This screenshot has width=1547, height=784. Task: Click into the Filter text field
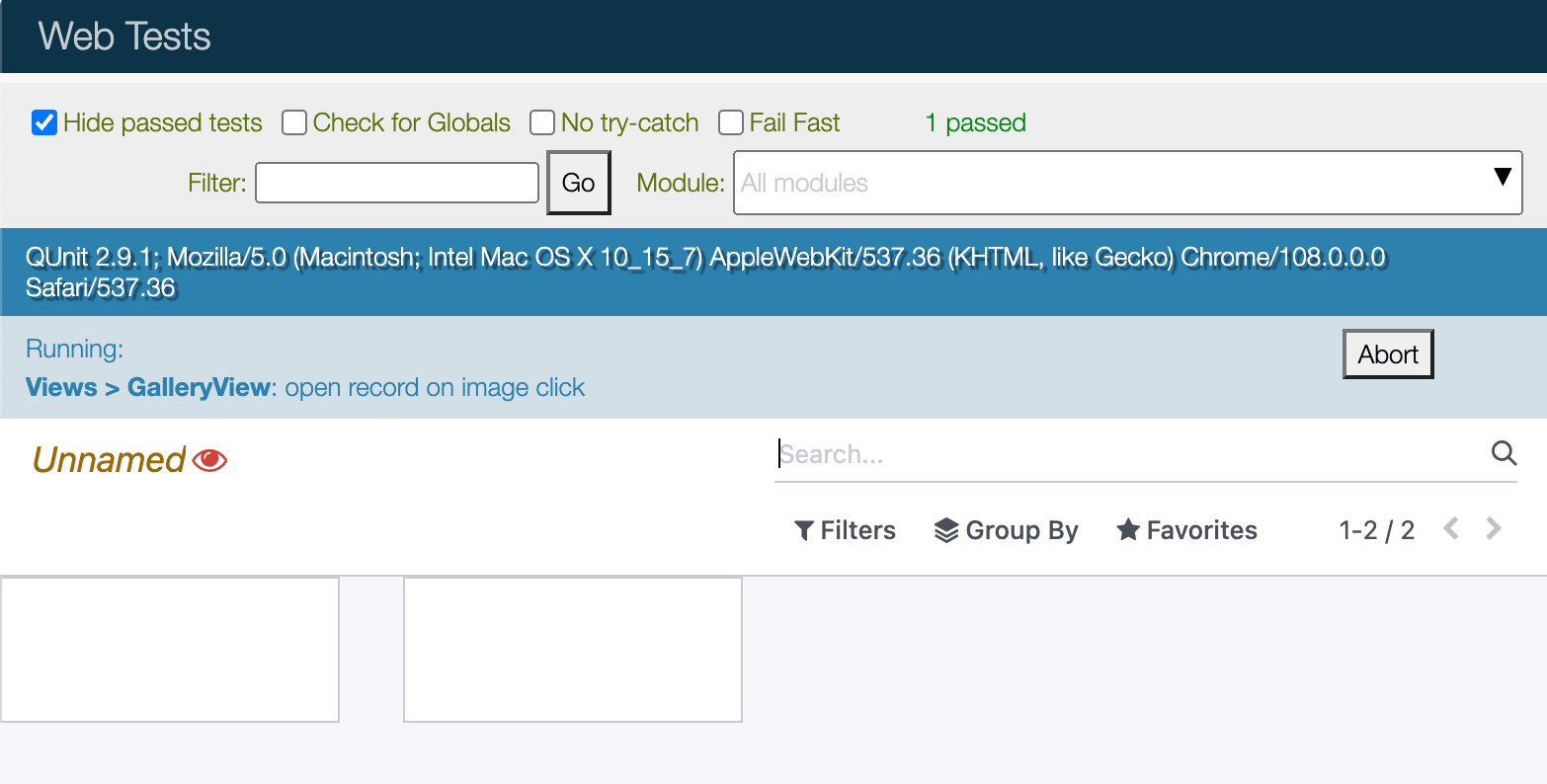(396, 183)
